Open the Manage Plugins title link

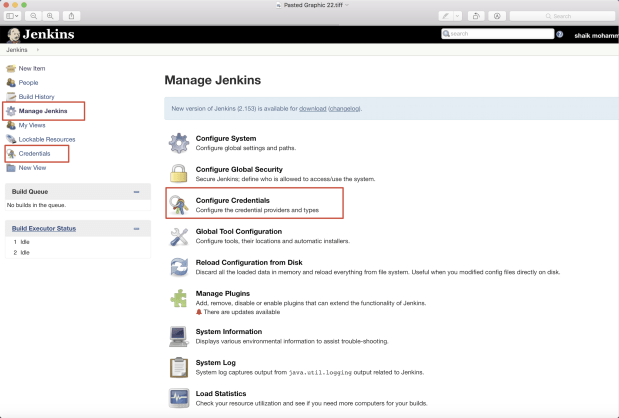[223, 294]
